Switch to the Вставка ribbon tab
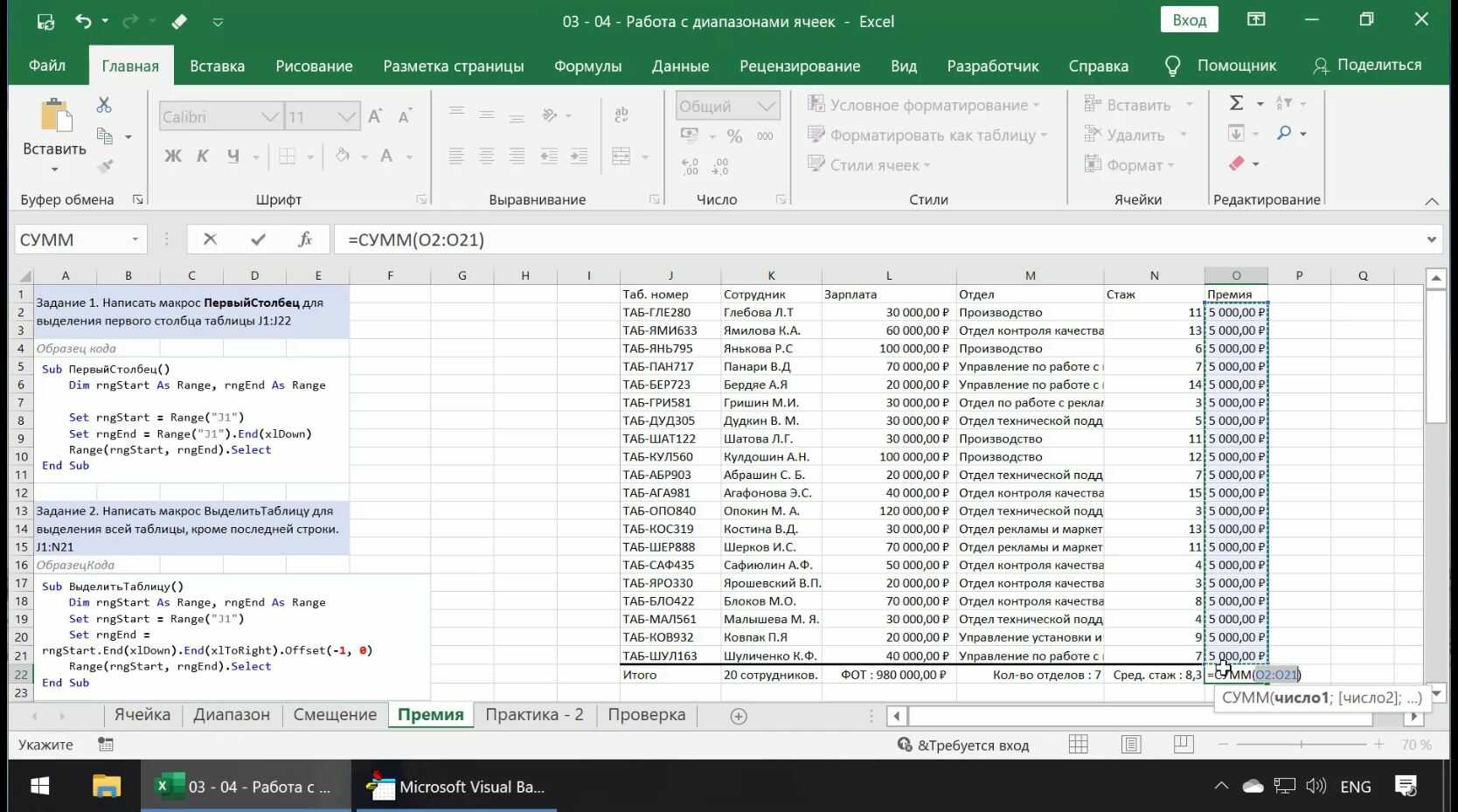Image resolution: width=1458 pixels, height=812 pixels. [x=218, y=66]
